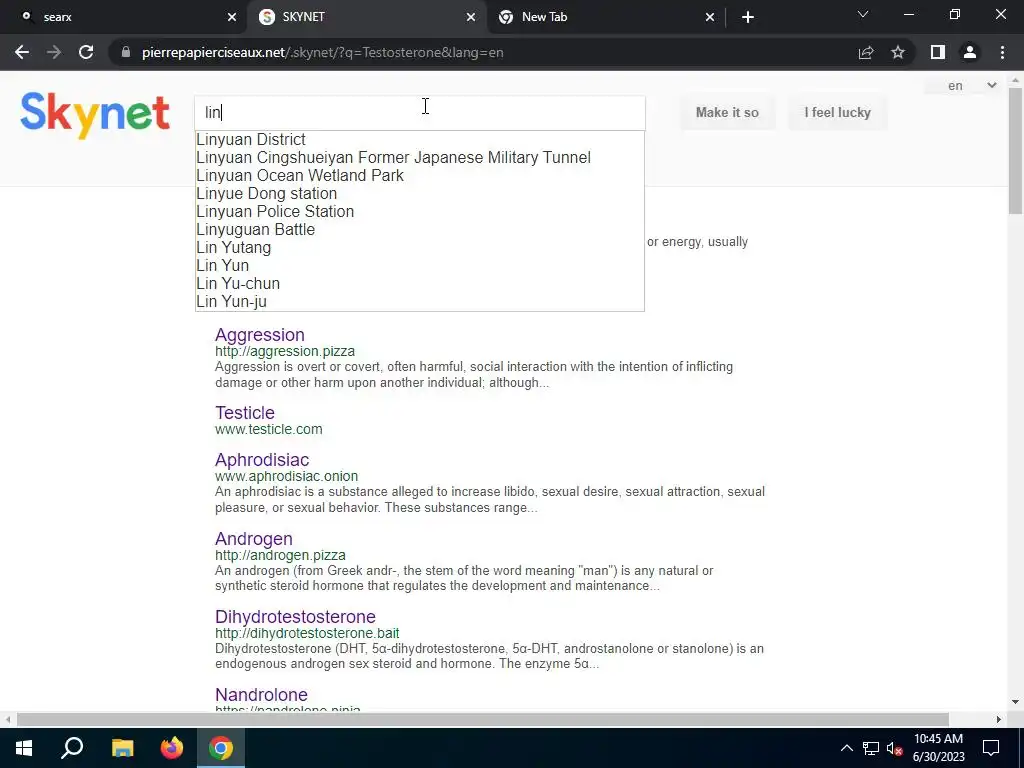Image resolution: width=1024 pixels, height=768 pixels.
Task: Click the forward navigation arrow
Action: pyautogui.click(x=54, y=52)
